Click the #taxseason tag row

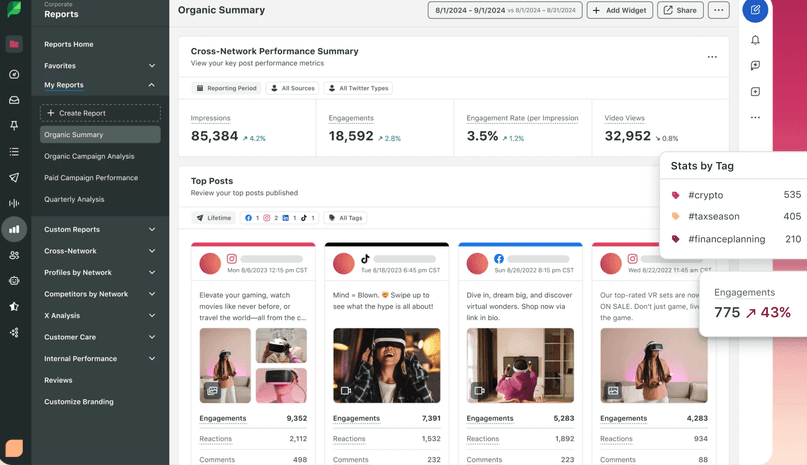pyautogui.click(x=736, y=217)
